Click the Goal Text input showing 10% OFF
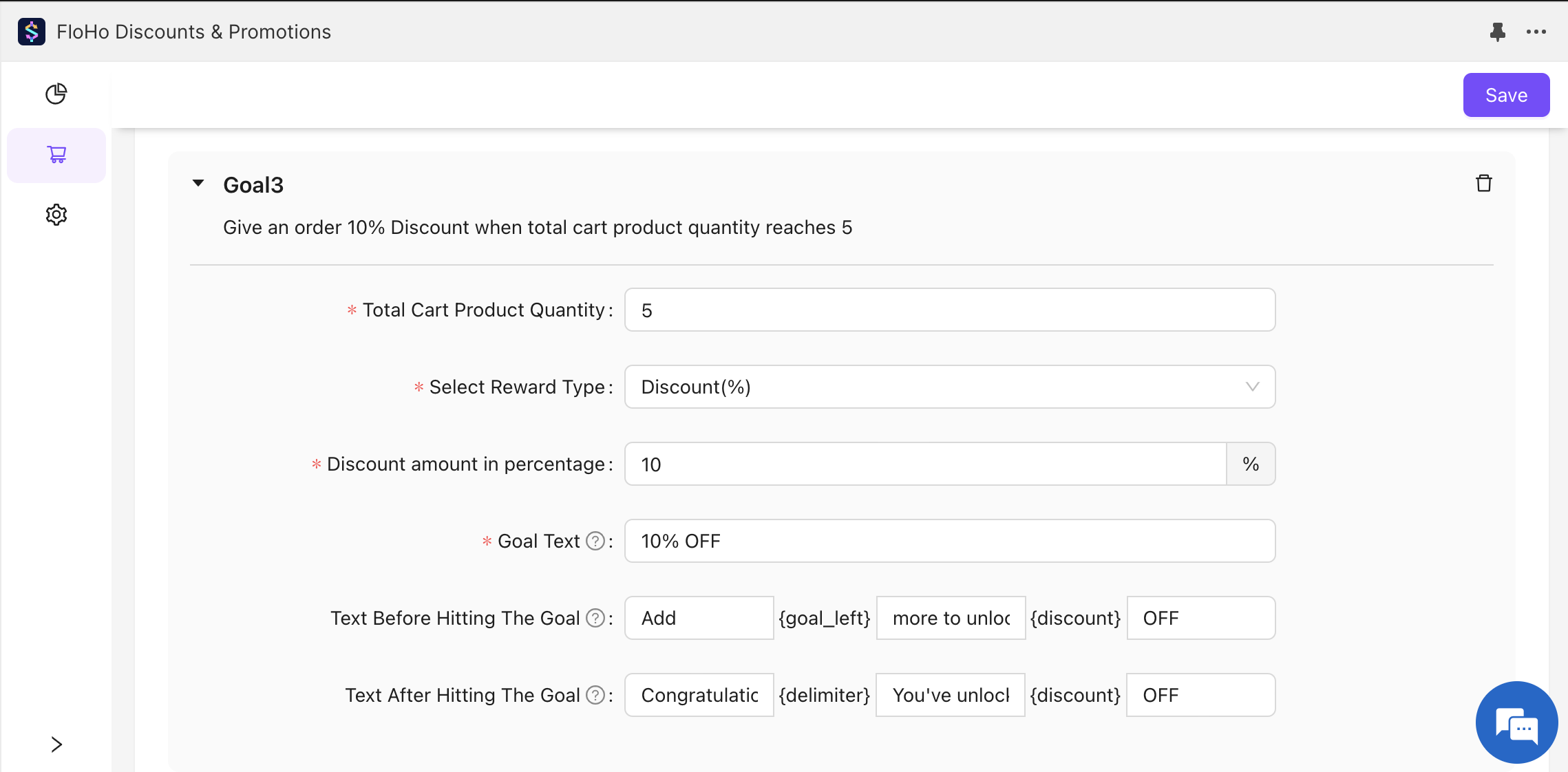The height and width of the screenshot is (772, 1568). pyautogui.click(x=949, y=542)
